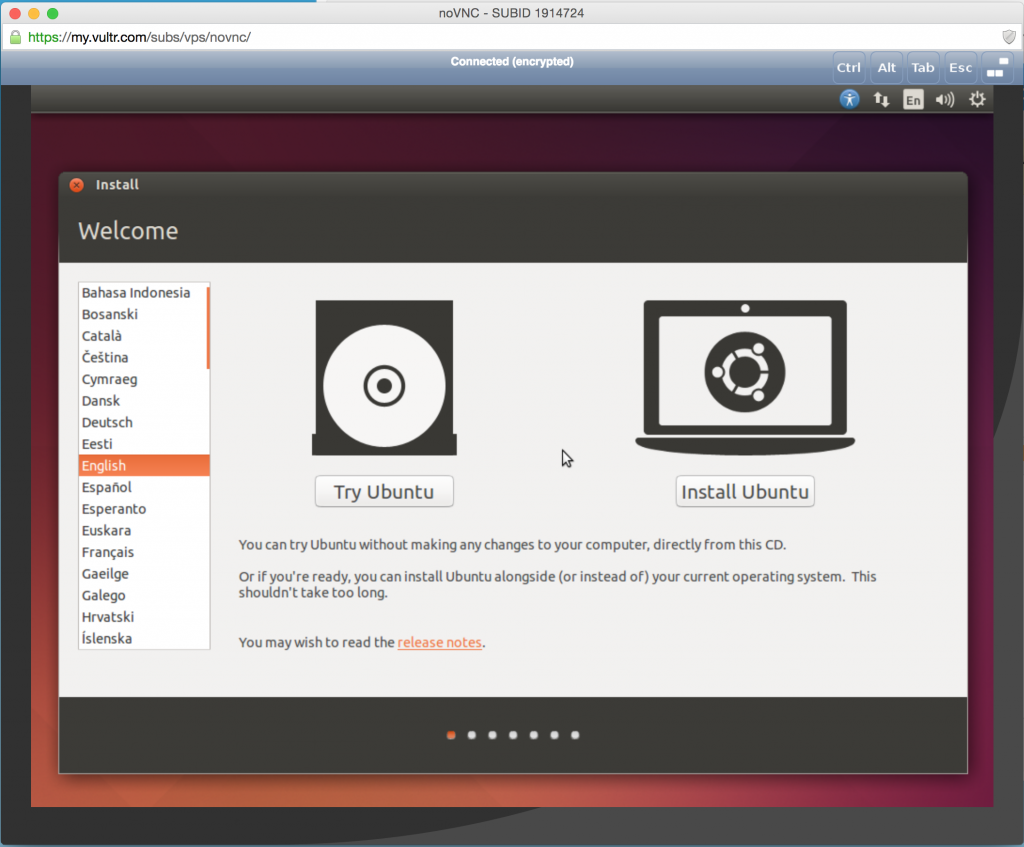Select Eesti language
Image resolution: width=1024 pixels, height=847 pixels.
[142, 443]
